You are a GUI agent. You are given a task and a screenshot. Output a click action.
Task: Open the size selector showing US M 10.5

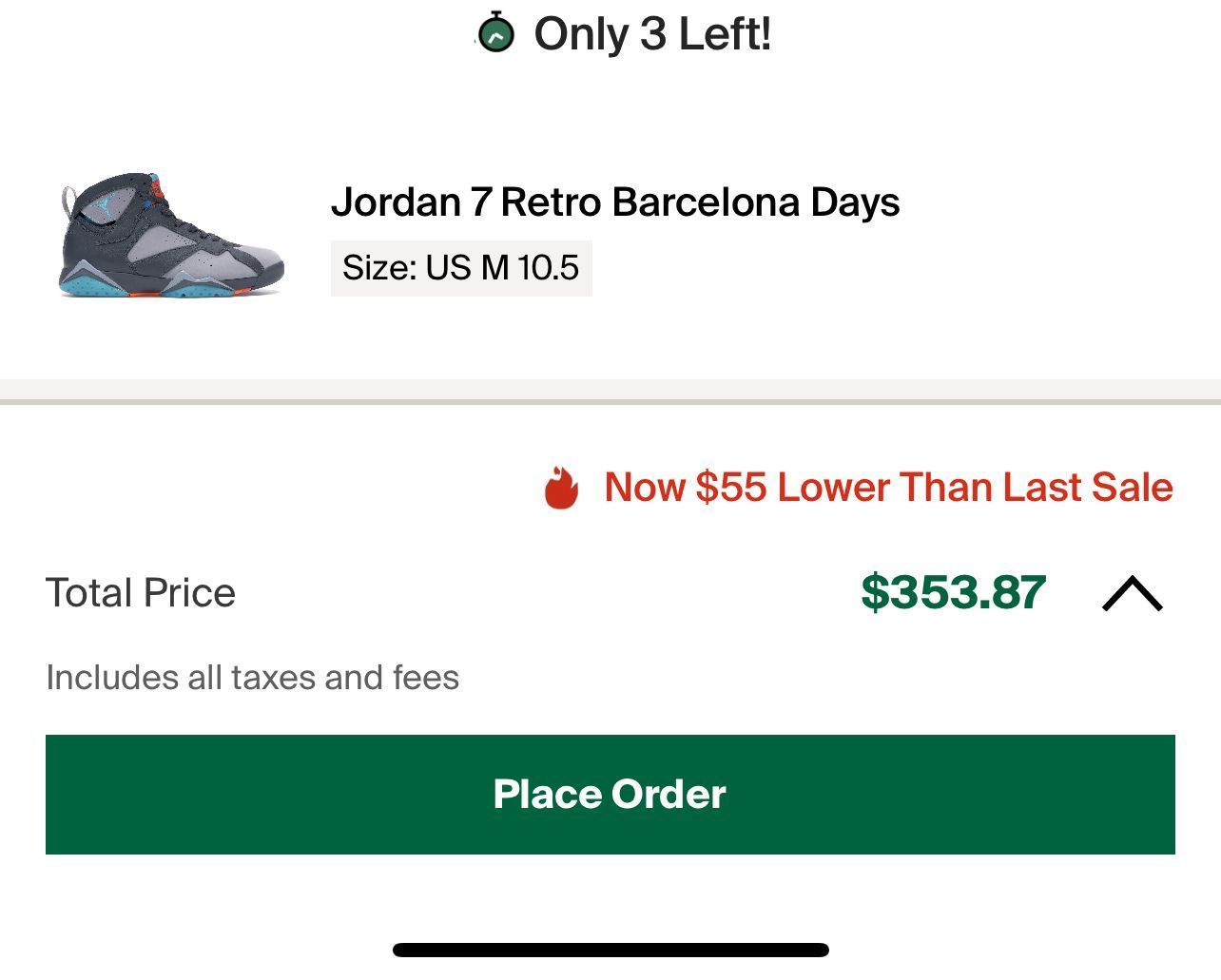tap(460, 267)
